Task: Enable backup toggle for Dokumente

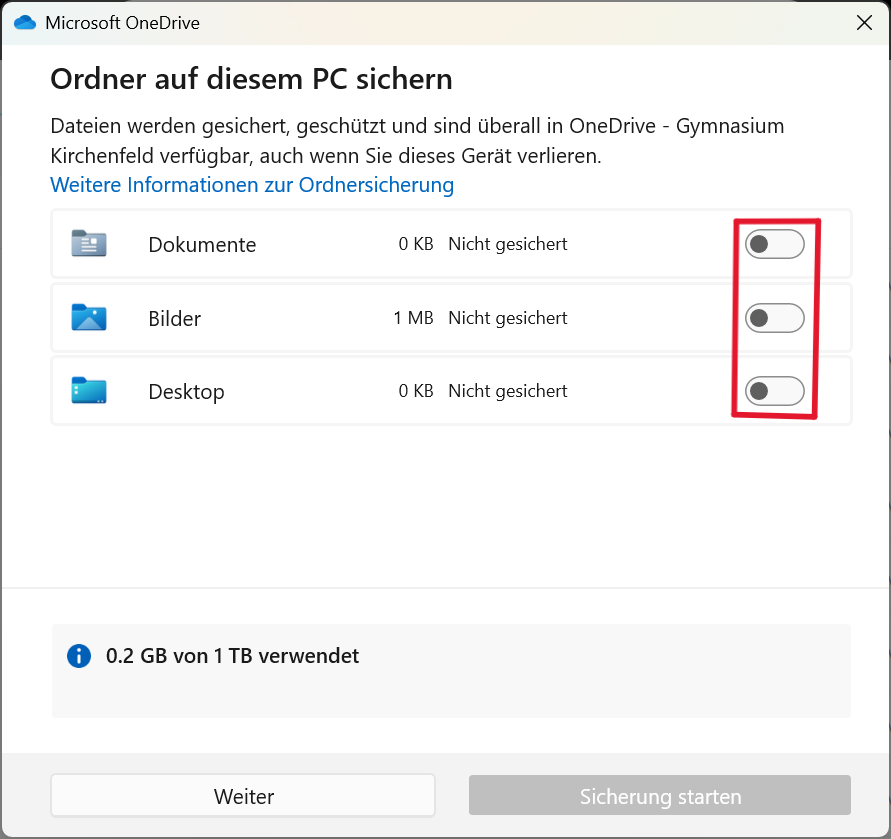Action: (774, 244)
